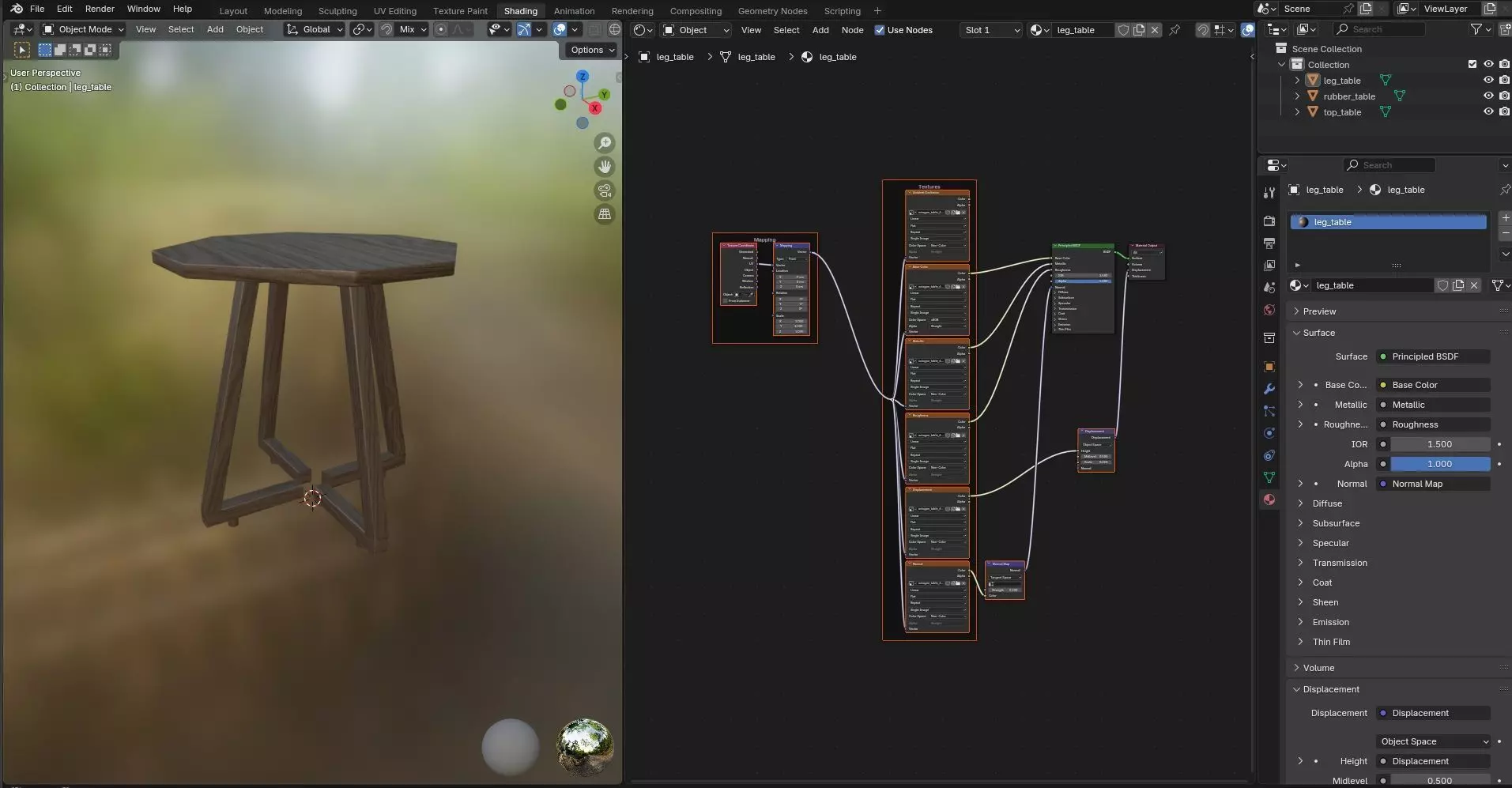Click the zoom magnifier viewport gizmo
The height and width of the screenshot is (788, 1512).
coord(605,143)
